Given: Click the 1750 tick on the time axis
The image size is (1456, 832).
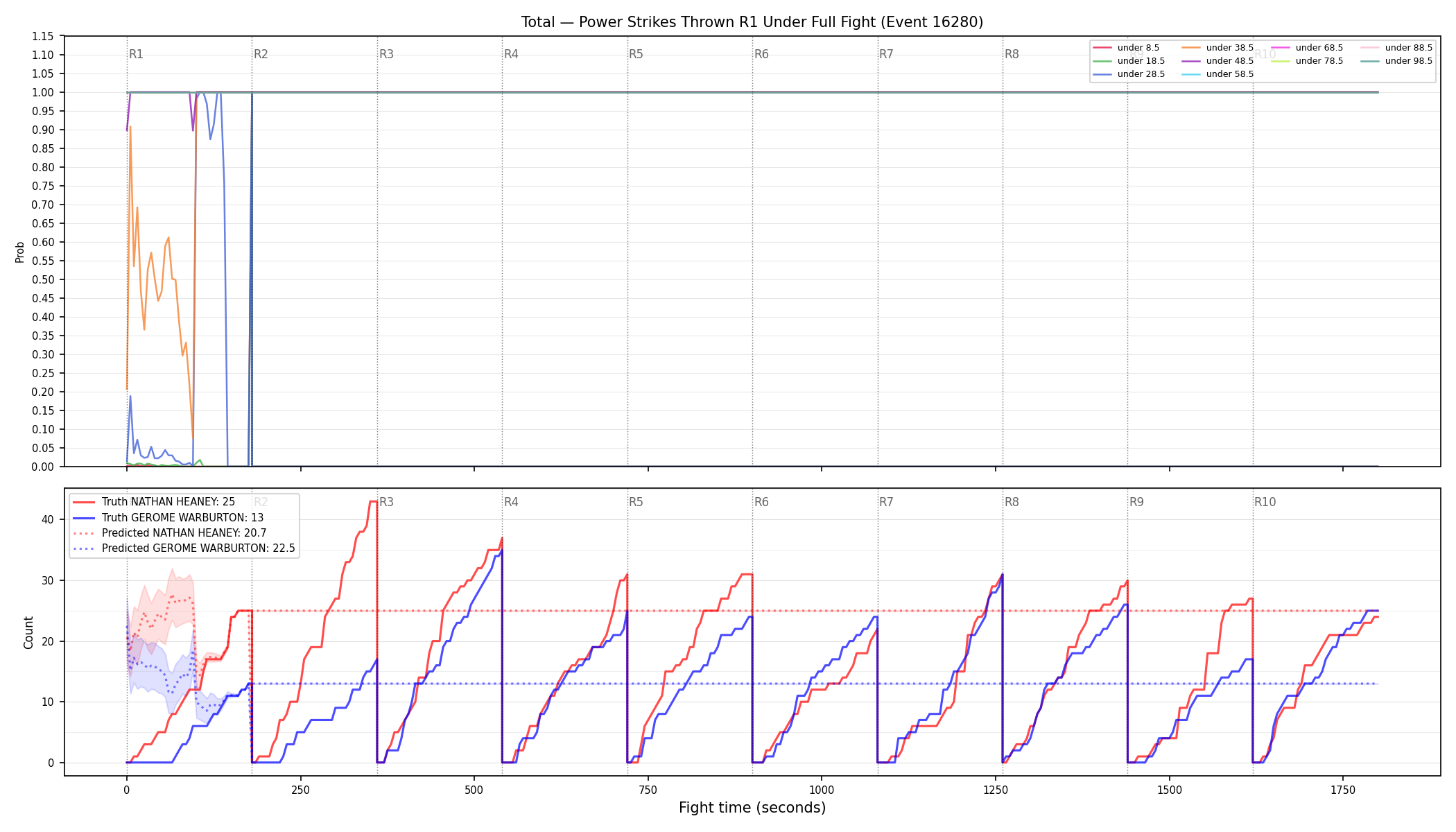Looking at the screenshot, I should (x=1343, y=790).
